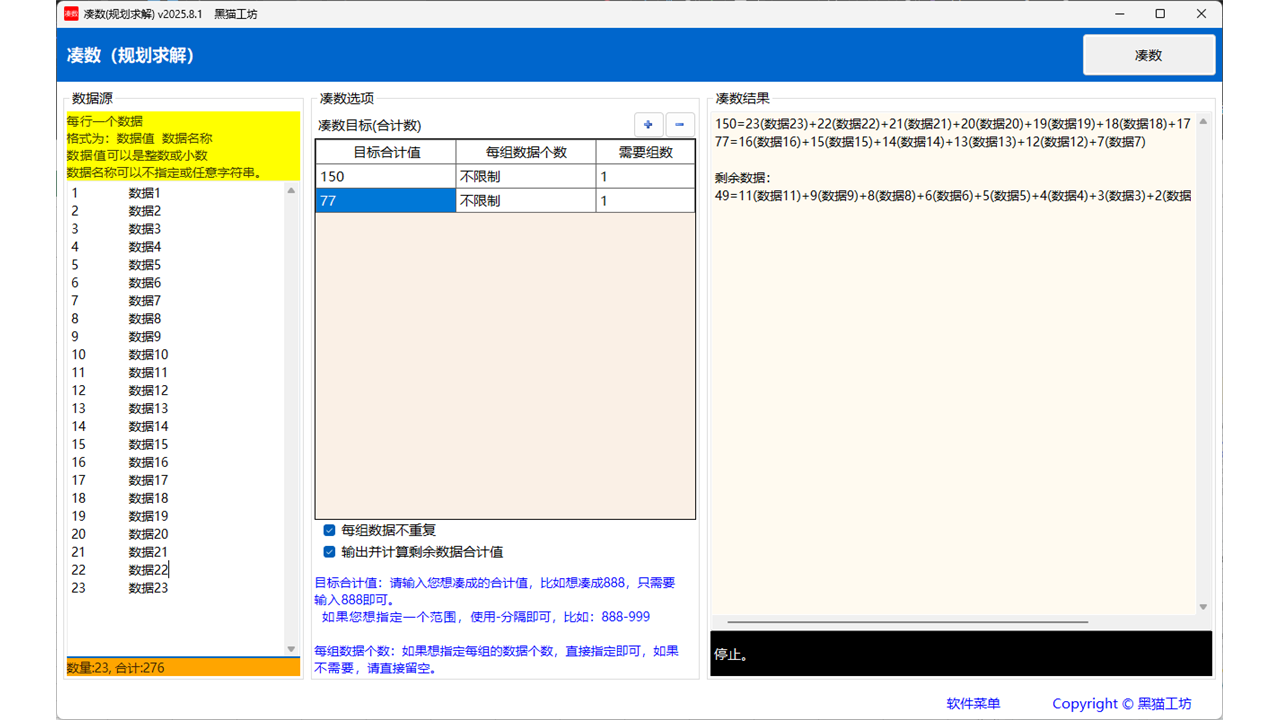Click the 需要组数 cell showing 1
This screenshot has height=720, width=1280.
point(645,175)
